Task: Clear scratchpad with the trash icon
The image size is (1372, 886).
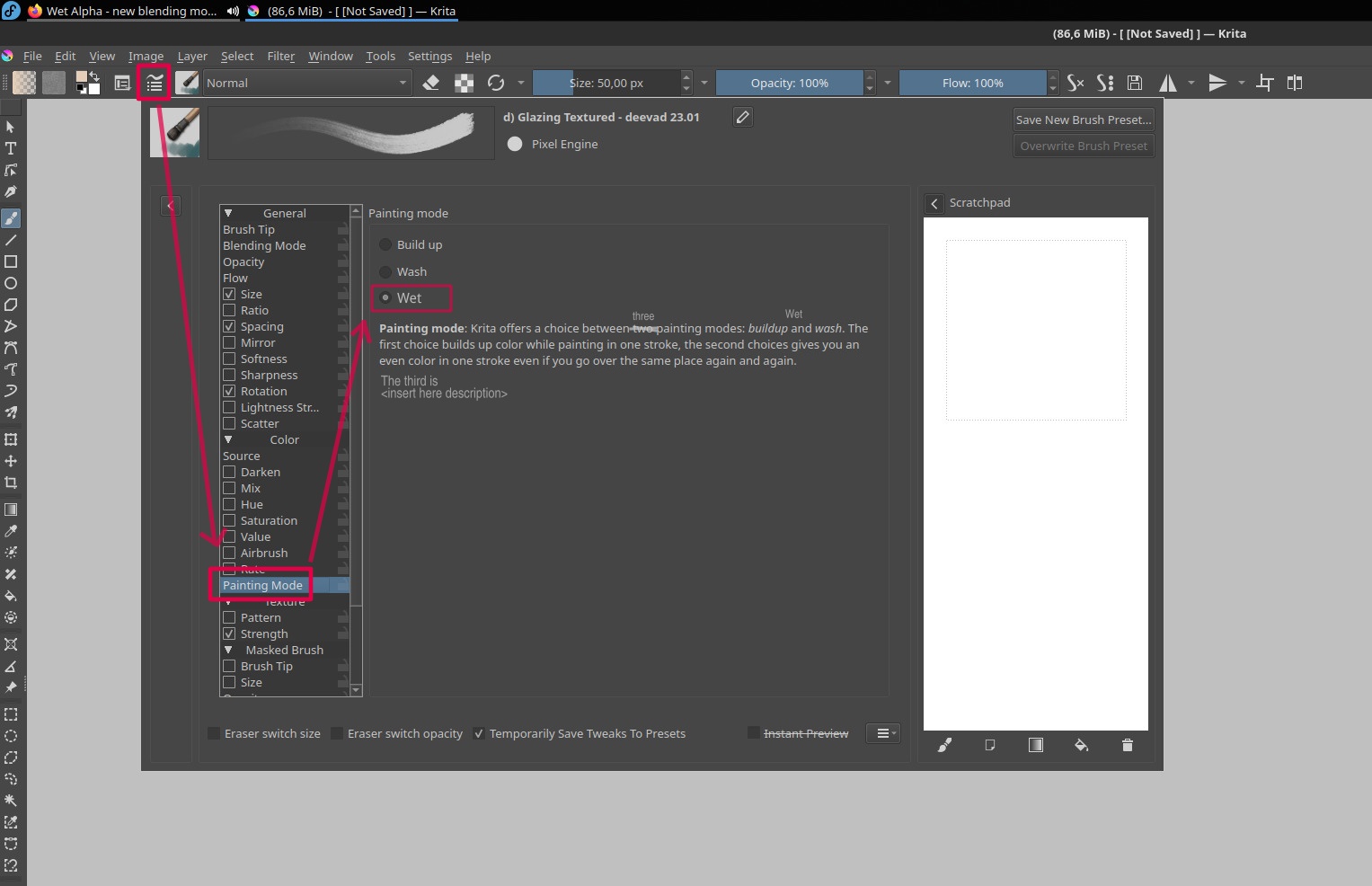Action: pyautogui.click(x=1128, y=745)
